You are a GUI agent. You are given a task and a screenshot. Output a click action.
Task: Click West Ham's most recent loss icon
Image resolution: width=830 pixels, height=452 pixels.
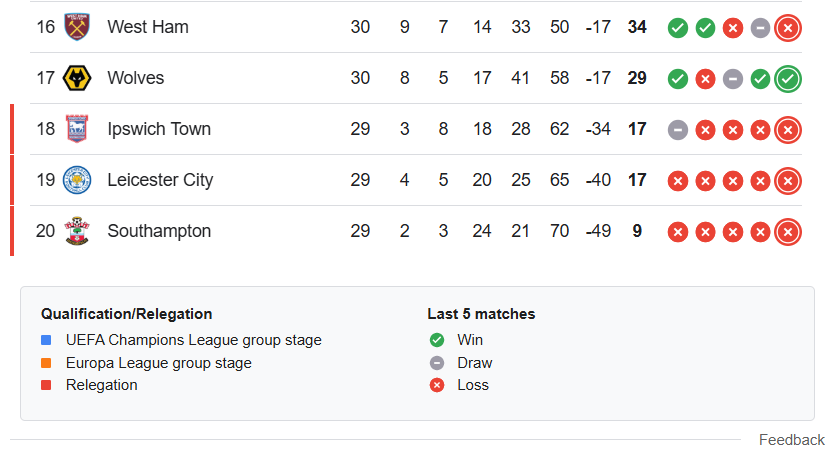[788, 27]
